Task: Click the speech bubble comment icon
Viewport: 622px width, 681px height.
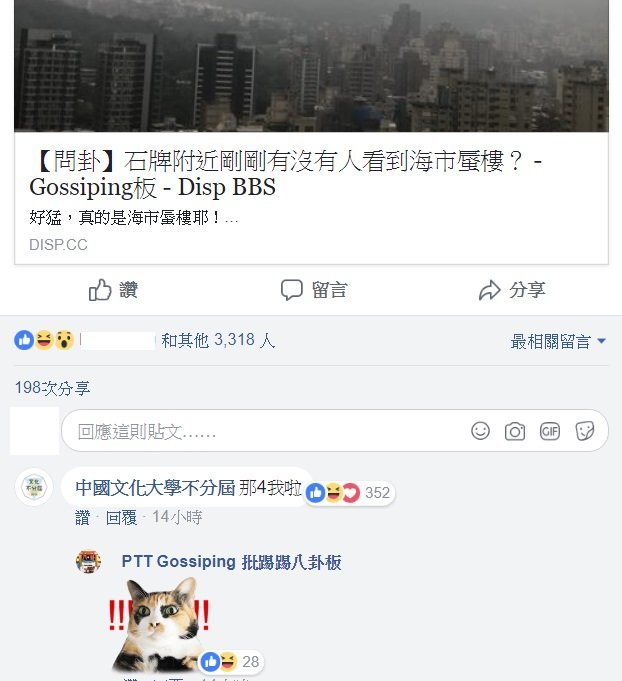Action: pyautogui.click(x=291, y=290)
